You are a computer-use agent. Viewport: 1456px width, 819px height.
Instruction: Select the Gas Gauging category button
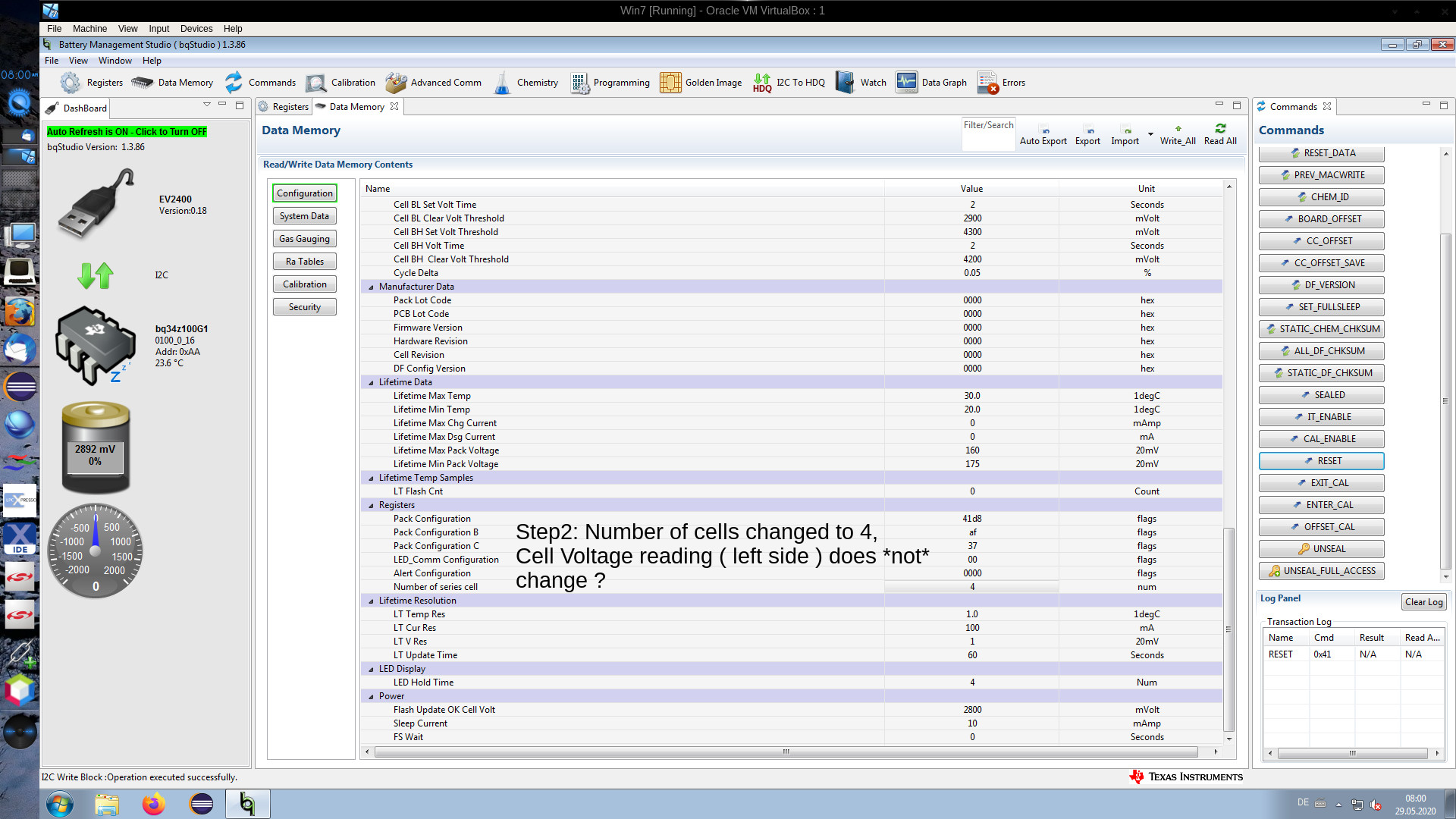304,239
